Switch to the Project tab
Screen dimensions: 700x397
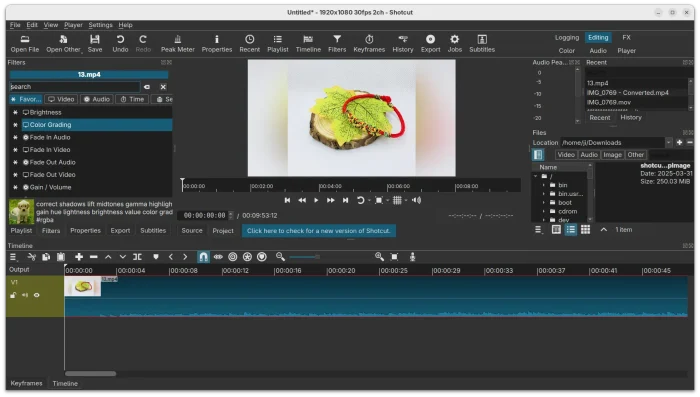click(223, 231)
